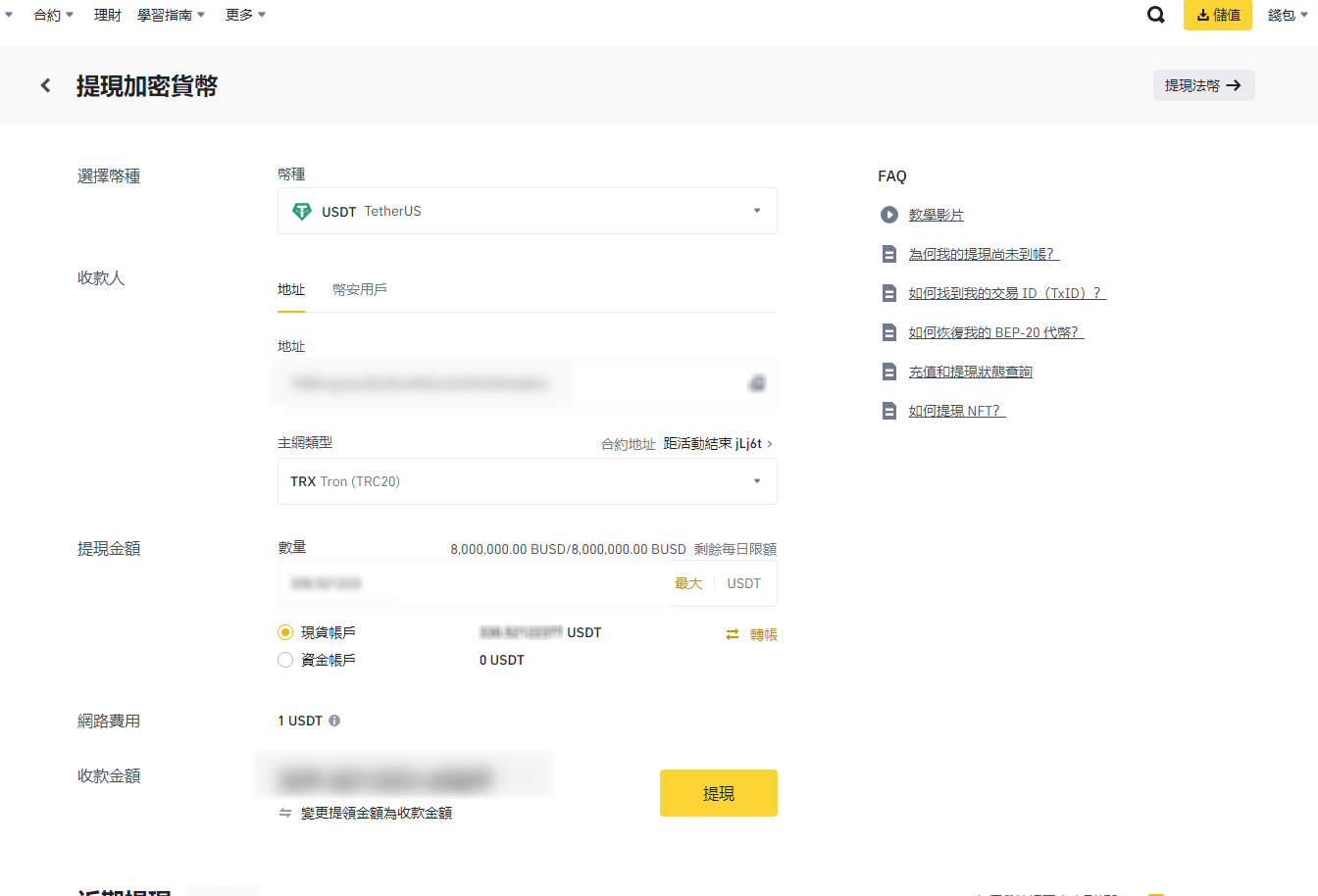The height and width of the screenshot is (896, 1318).
Task: Click the 提現法幣 button
Action: [x=1204, y=85]
